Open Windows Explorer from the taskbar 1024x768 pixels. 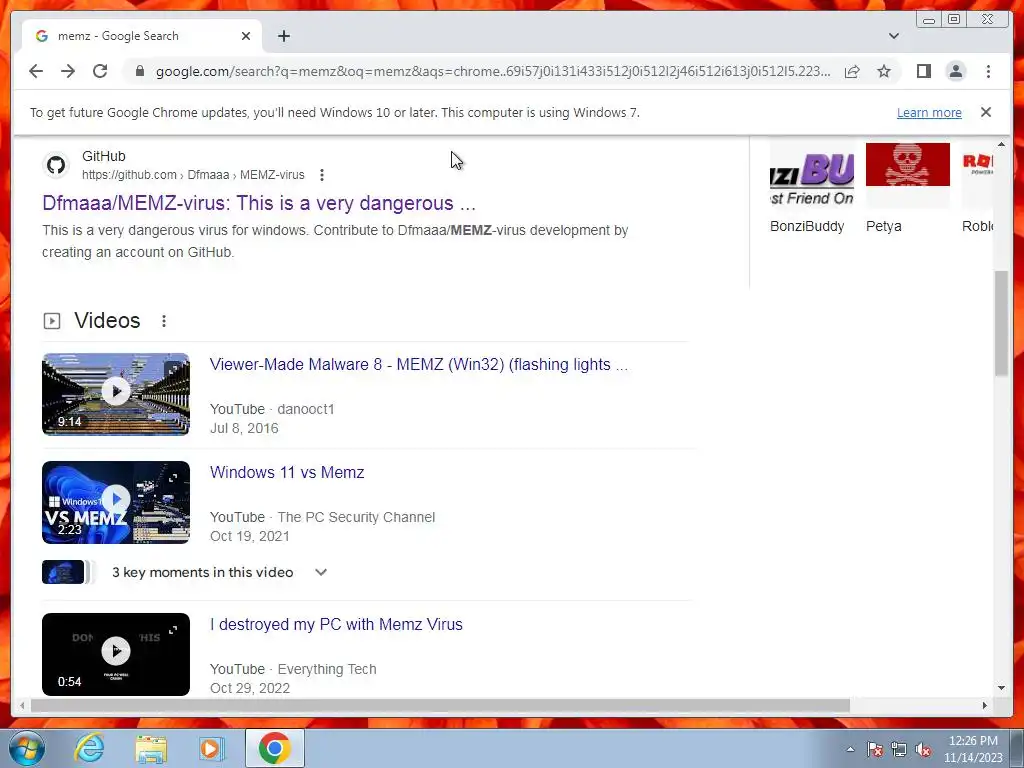[x=151, y=748]
